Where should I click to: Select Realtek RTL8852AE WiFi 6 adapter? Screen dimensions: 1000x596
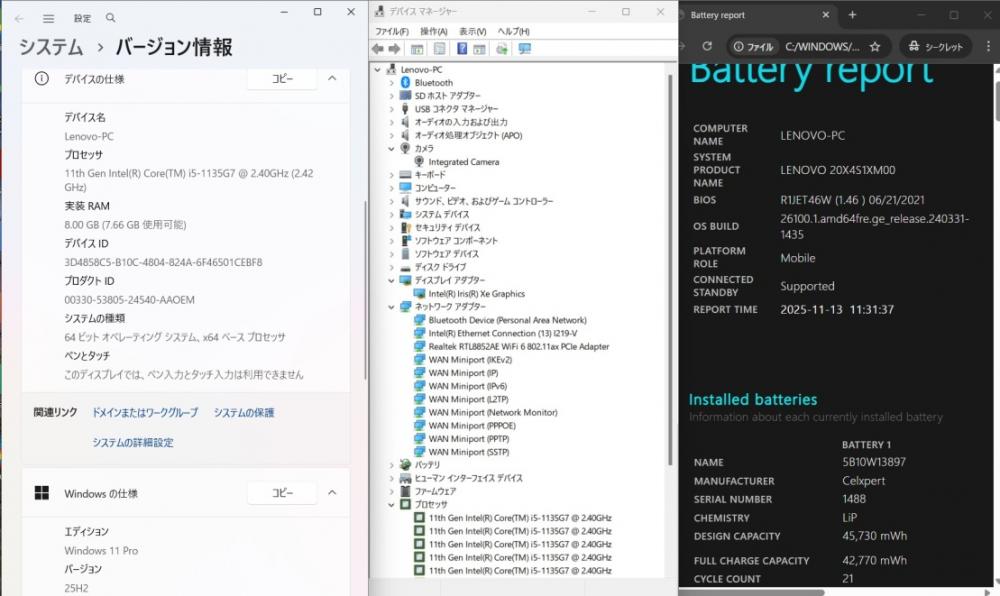coord(518,347)
